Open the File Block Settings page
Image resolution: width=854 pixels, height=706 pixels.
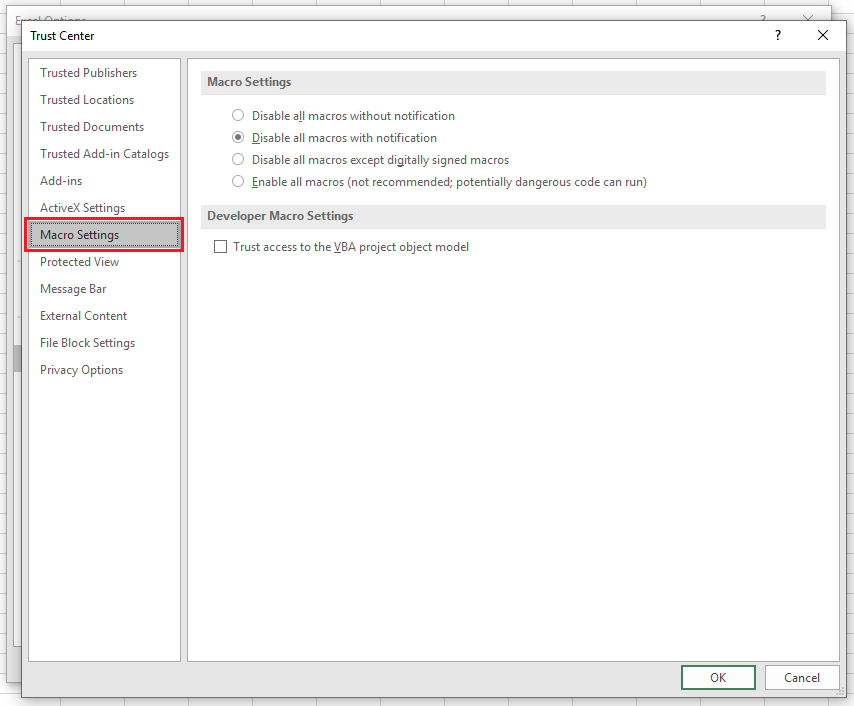[87, 342]
